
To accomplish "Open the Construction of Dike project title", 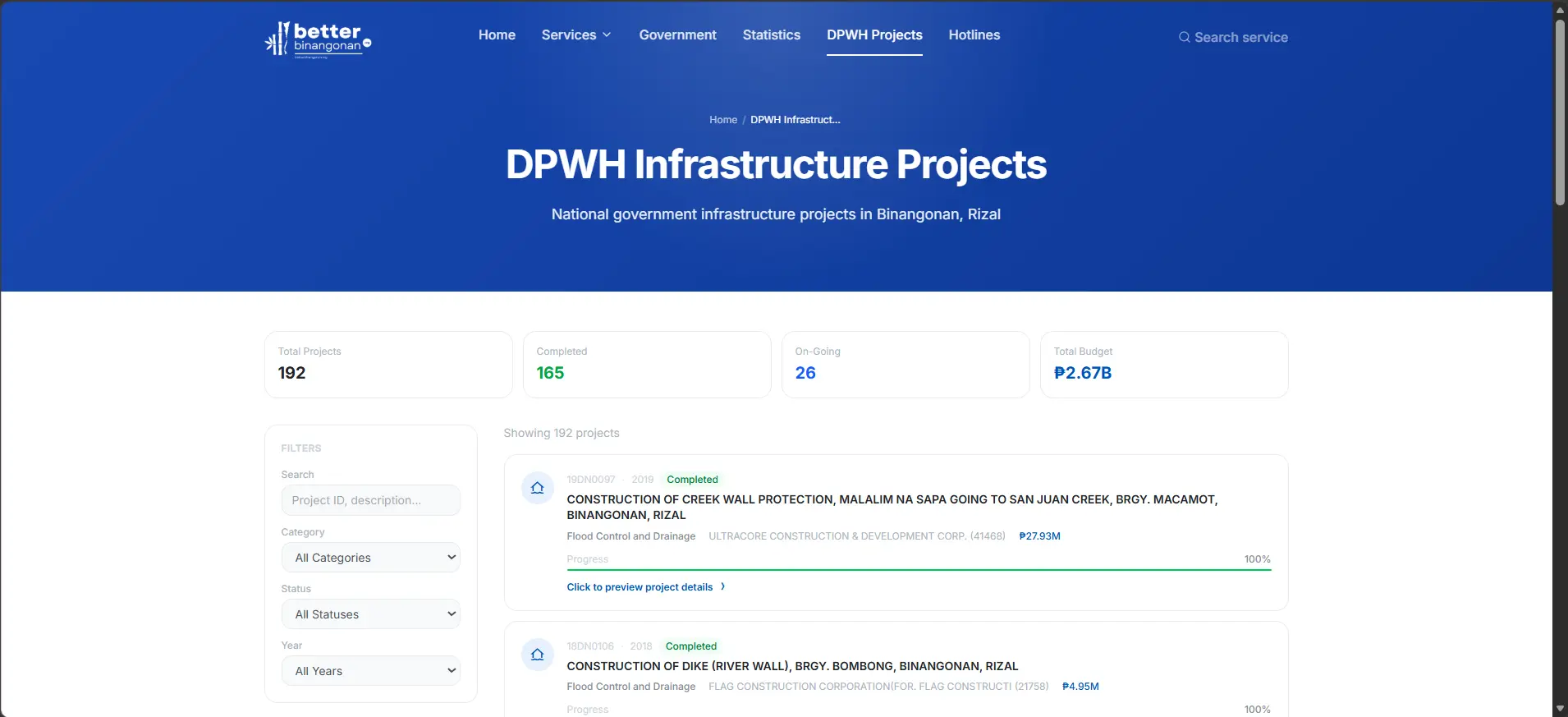I will coord(792,666).
